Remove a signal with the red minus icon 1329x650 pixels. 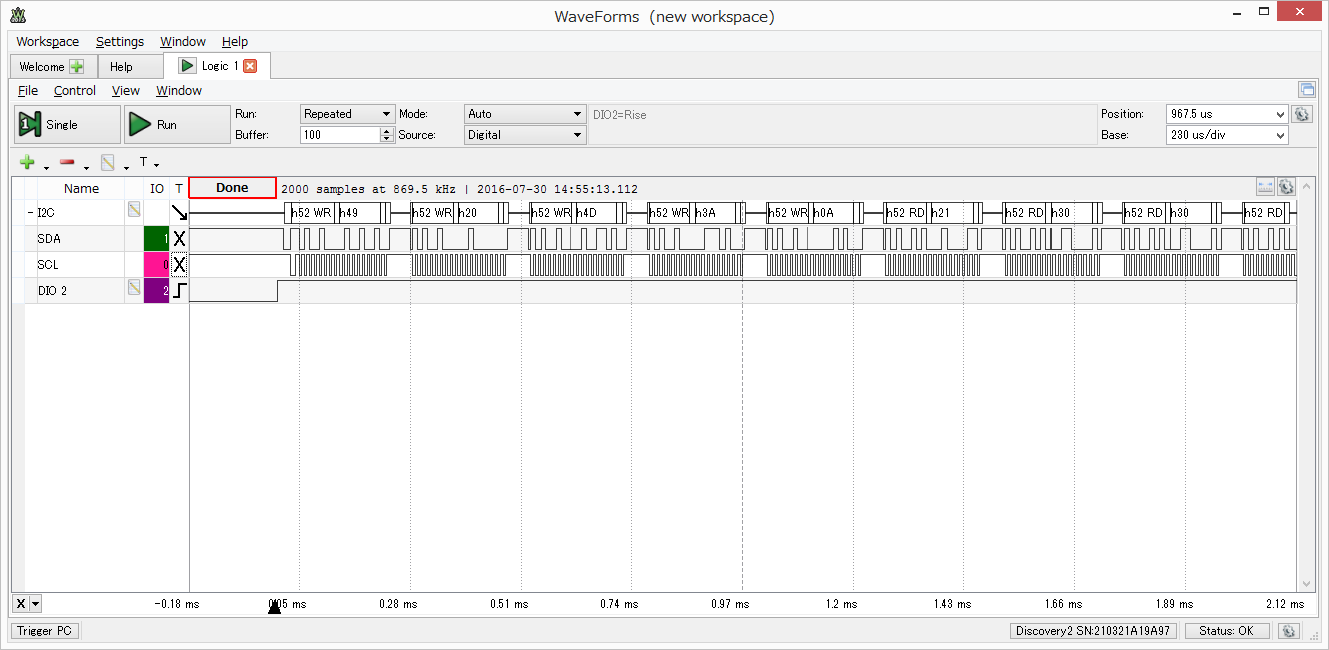pyautogui.click(x=67, y=163)
